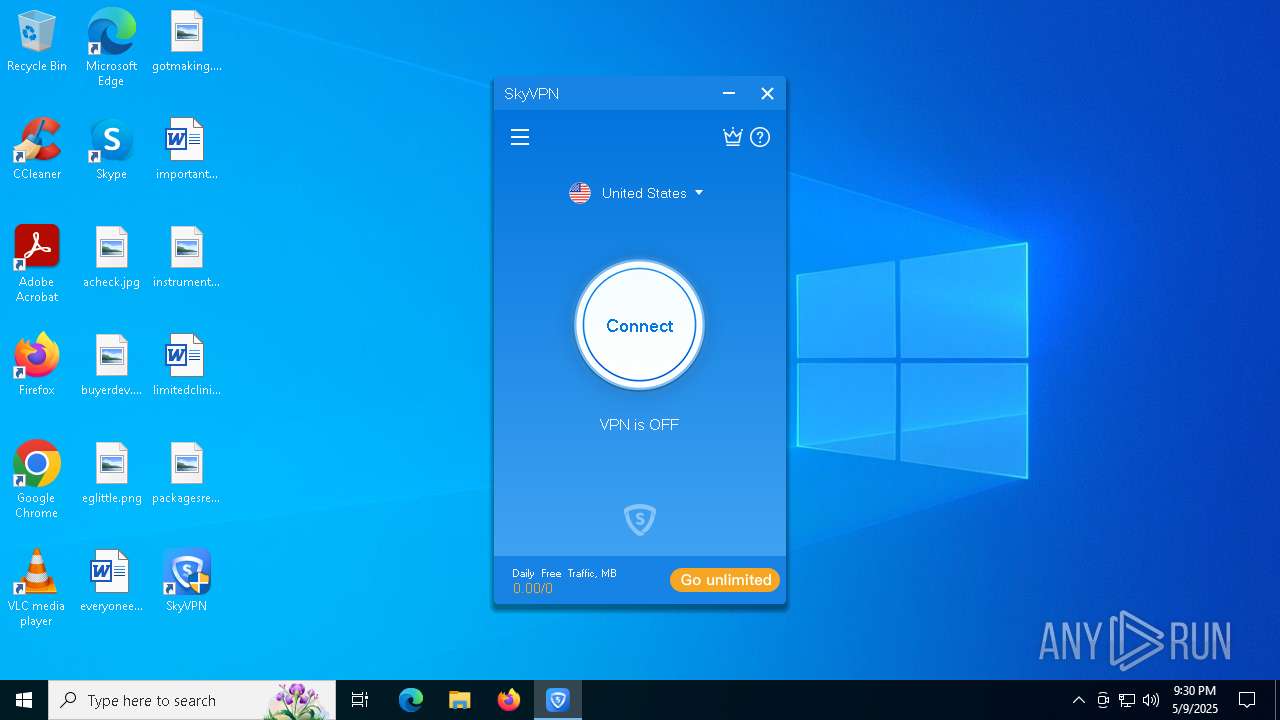Screen dimensions: 1280x720
Task: Select the acheck.jpg file icon
Action: pos(111,258)
